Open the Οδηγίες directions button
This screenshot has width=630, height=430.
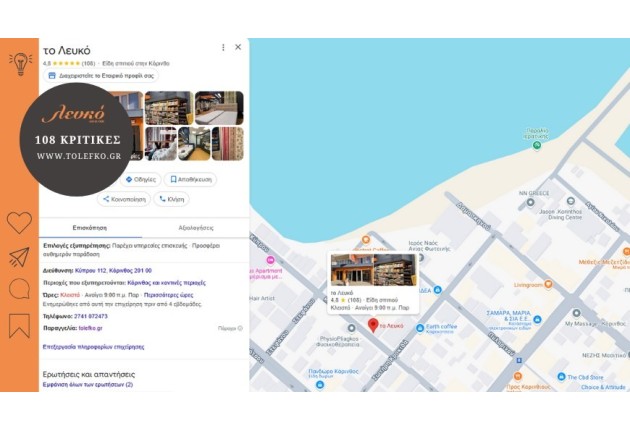pyautogui.click(x=141, y=179)
